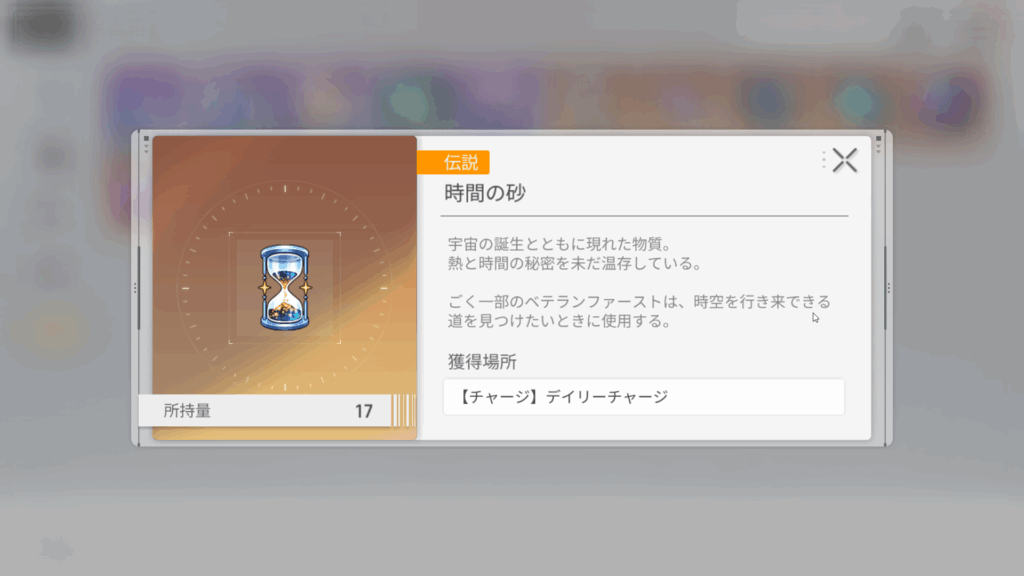Click the first description paragraph about 宇宙の誕生
The width and height of the screenshot is (1024, 576).
coord(575,253)
